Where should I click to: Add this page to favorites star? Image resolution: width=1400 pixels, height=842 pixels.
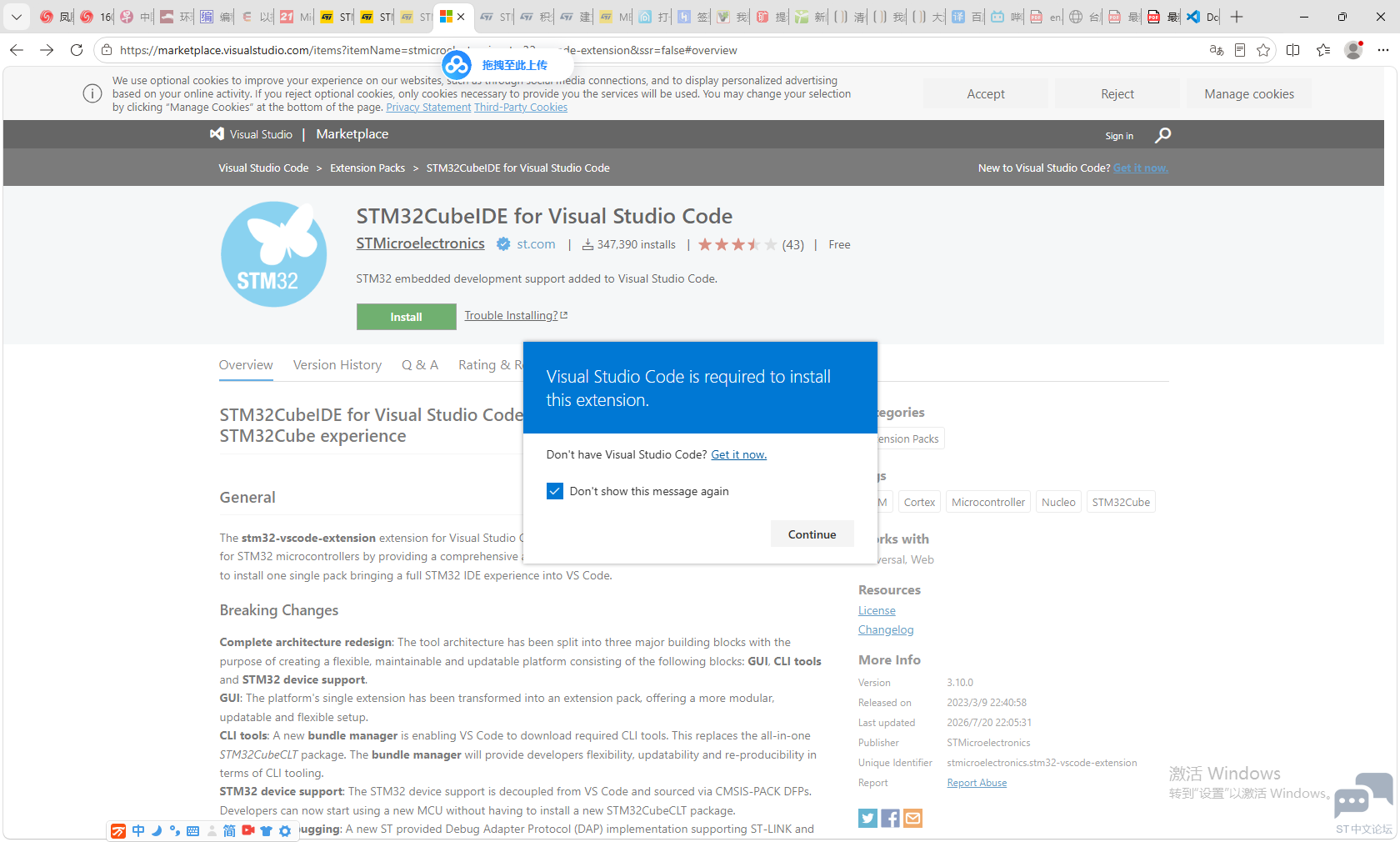pyautogui.click(x=1263, y=50)
